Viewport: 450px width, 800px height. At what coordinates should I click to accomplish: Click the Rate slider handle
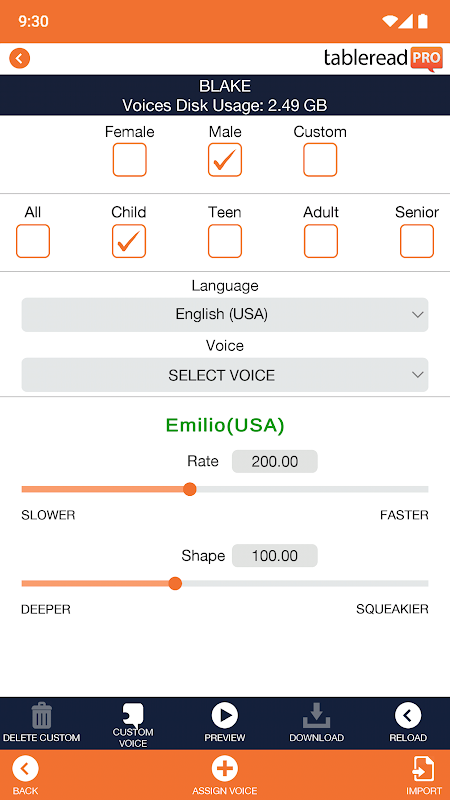tap(190, 489)
